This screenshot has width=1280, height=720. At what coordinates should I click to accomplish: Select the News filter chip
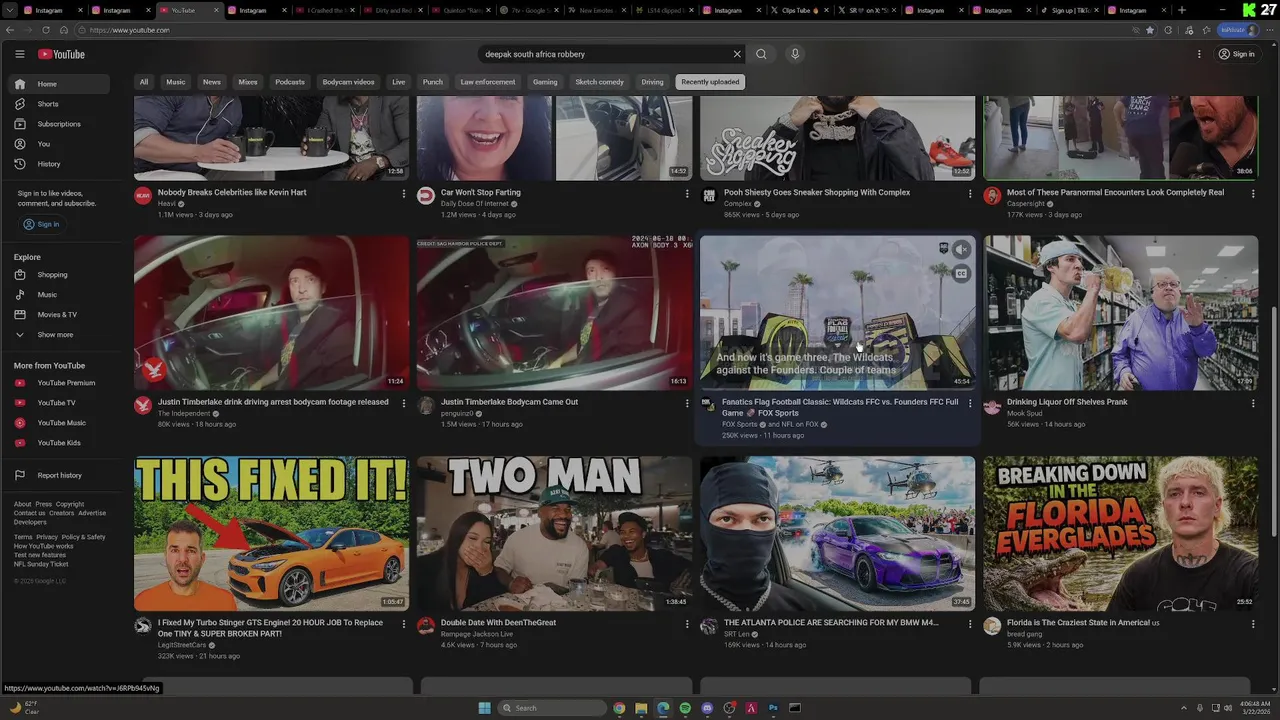tap(212, 82)
